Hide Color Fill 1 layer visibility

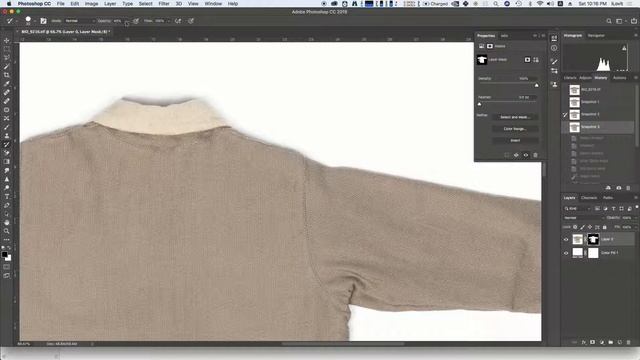566,253
